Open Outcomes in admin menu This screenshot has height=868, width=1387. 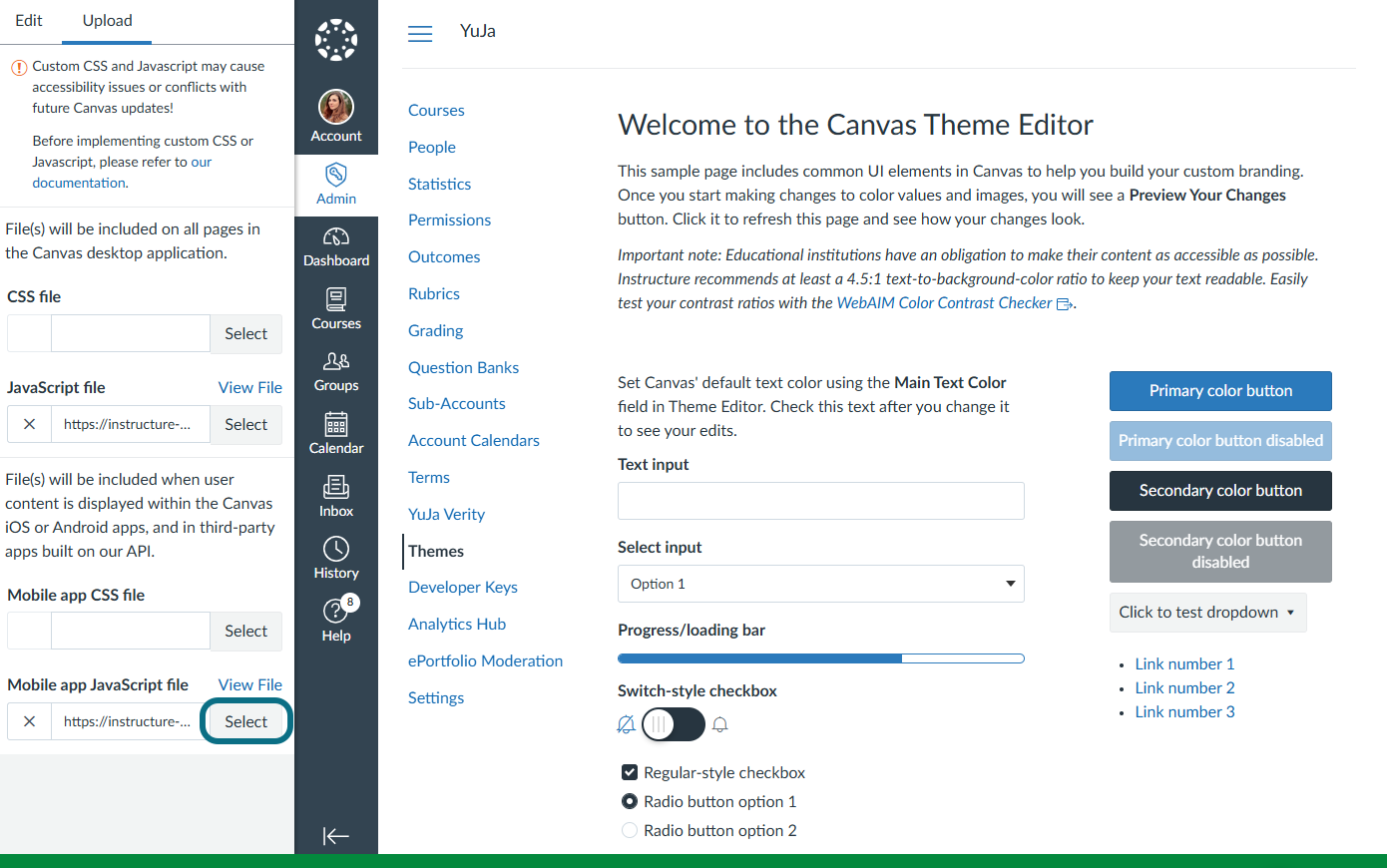click(444, 256)
